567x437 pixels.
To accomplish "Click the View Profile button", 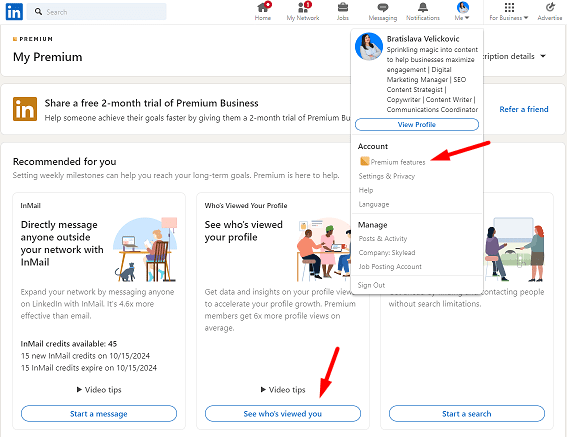I will click(x=417, y=124).
